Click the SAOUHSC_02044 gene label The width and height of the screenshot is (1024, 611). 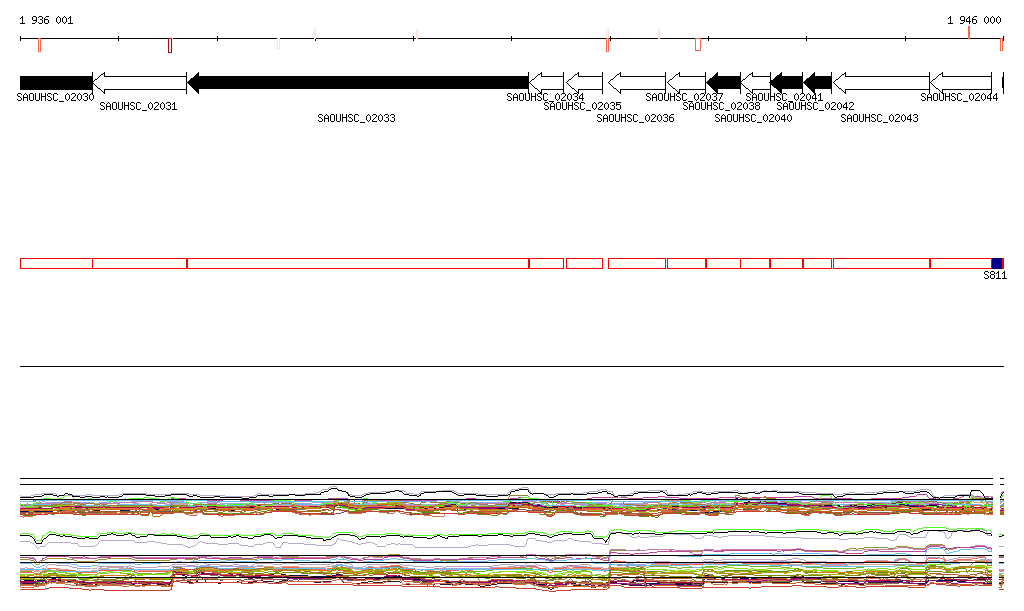coord(959,97)
